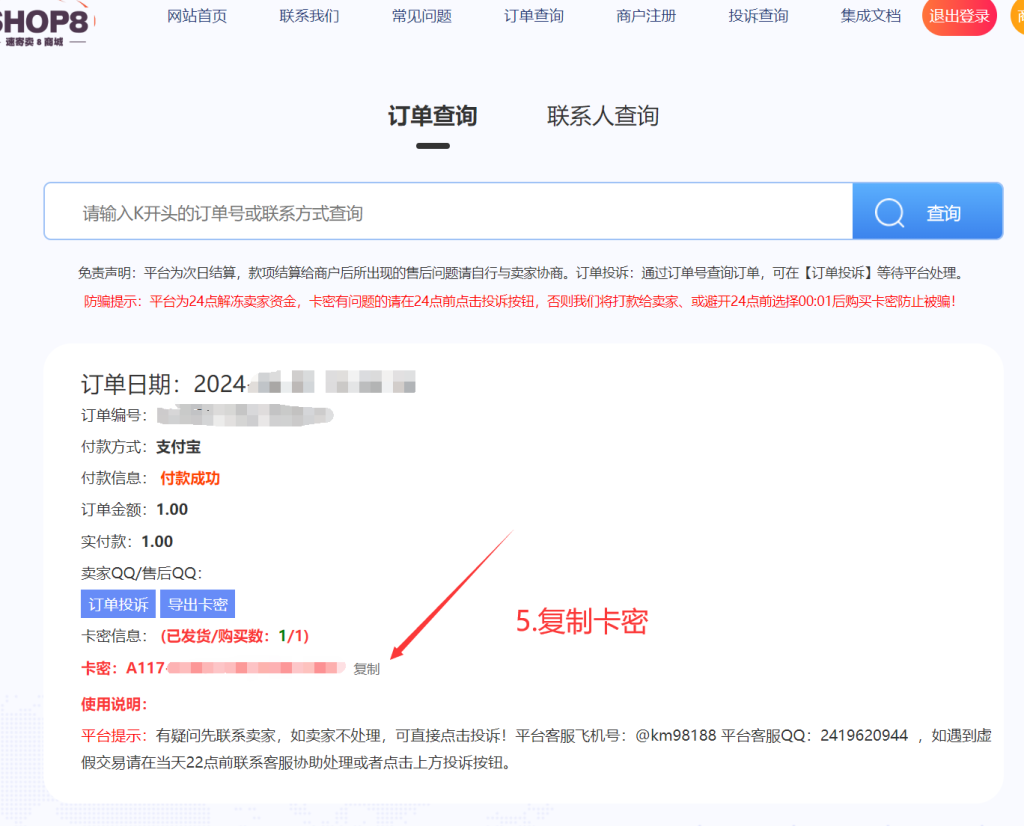Viewport: 1024px width, 826px height.
Task: Open 商户注册 page
Action: click(x=647, y=16)
